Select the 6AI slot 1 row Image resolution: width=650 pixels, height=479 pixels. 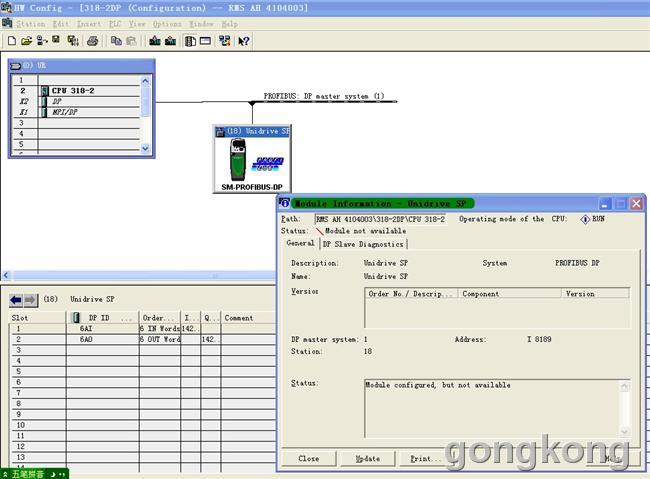[x=143, y=328]
